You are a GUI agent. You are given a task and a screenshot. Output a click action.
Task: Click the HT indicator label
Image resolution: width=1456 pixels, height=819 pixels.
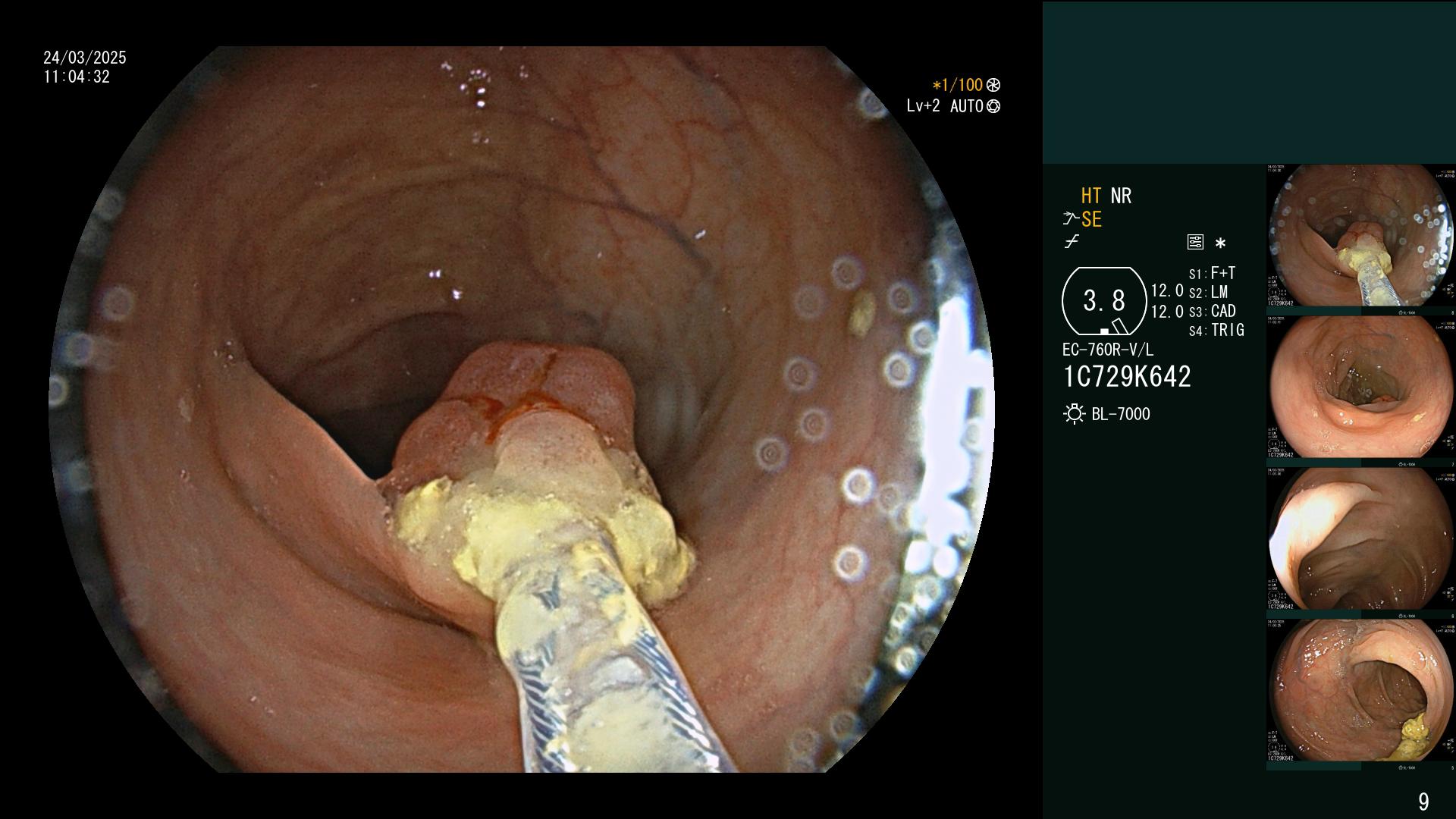pos(1090,196)
